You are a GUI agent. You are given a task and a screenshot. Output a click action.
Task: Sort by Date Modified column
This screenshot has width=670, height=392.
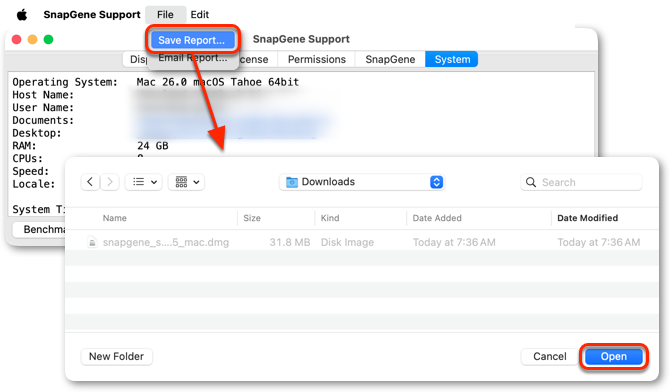[x=588, y=218]
